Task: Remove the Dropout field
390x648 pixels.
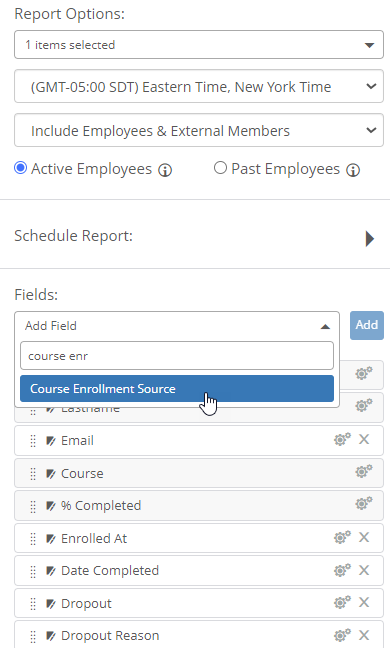Action: 364,603
